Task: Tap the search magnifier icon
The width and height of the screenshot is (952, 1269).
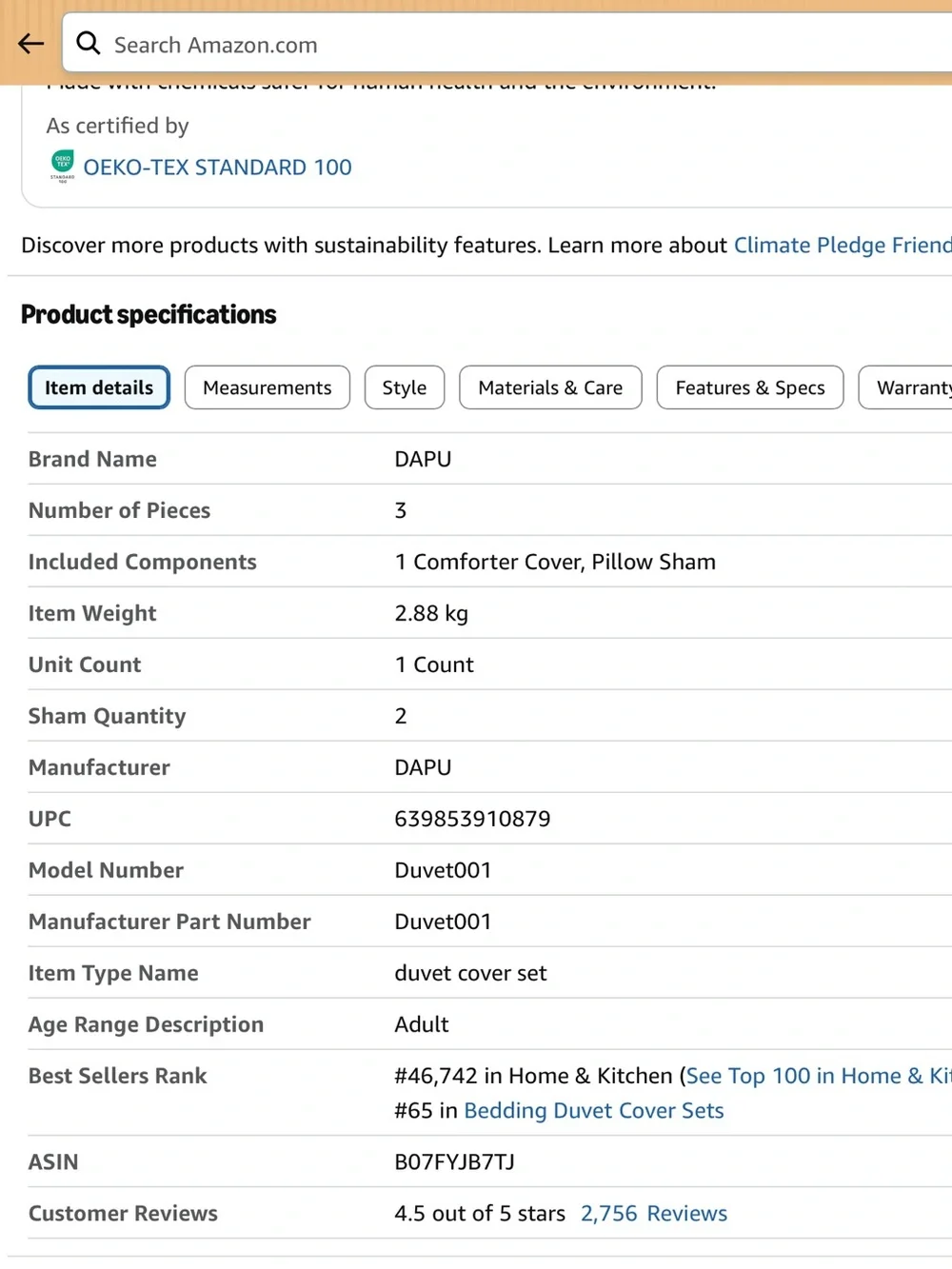Action: [89, 43]
